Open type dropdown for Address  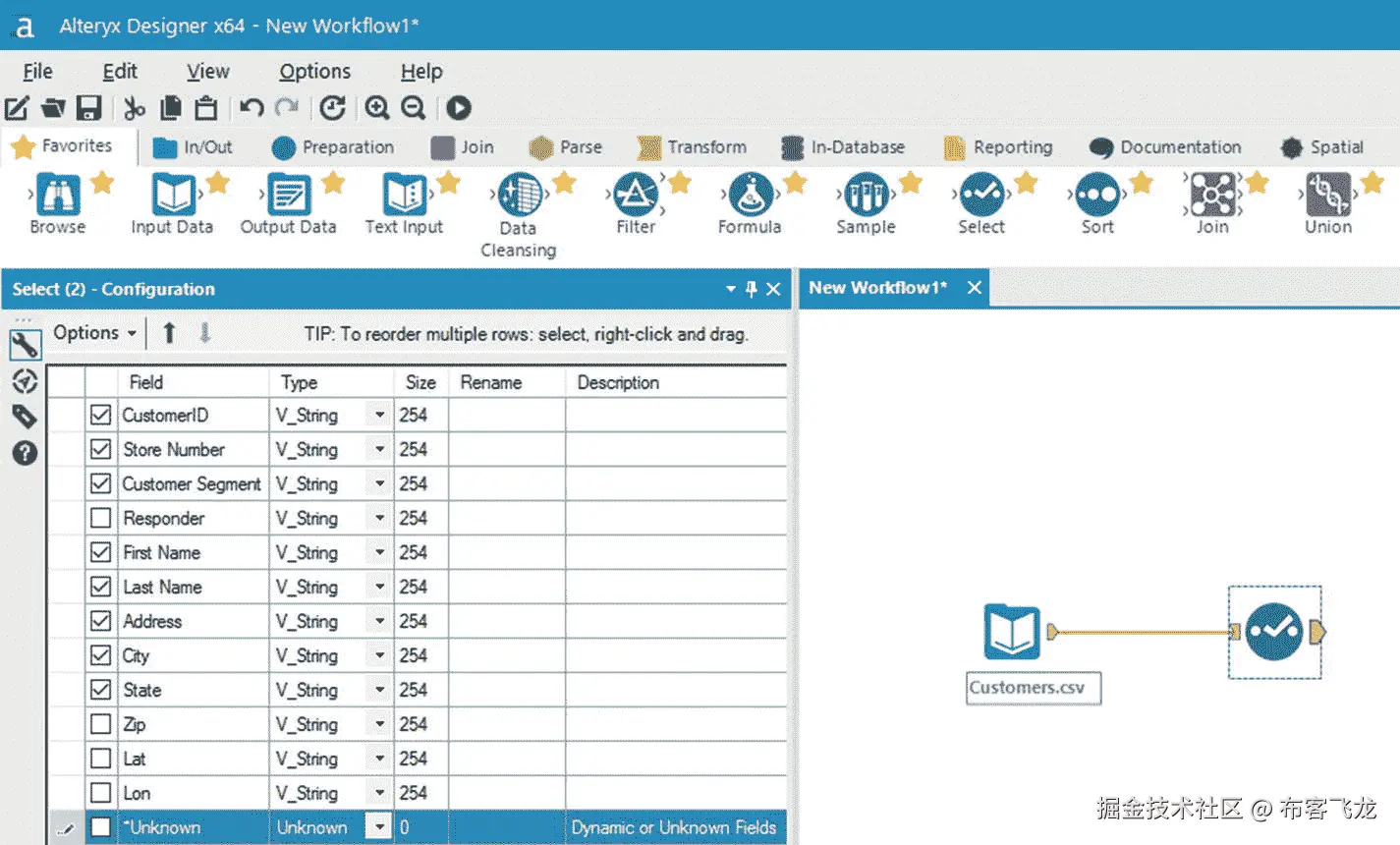pos(379,621)
